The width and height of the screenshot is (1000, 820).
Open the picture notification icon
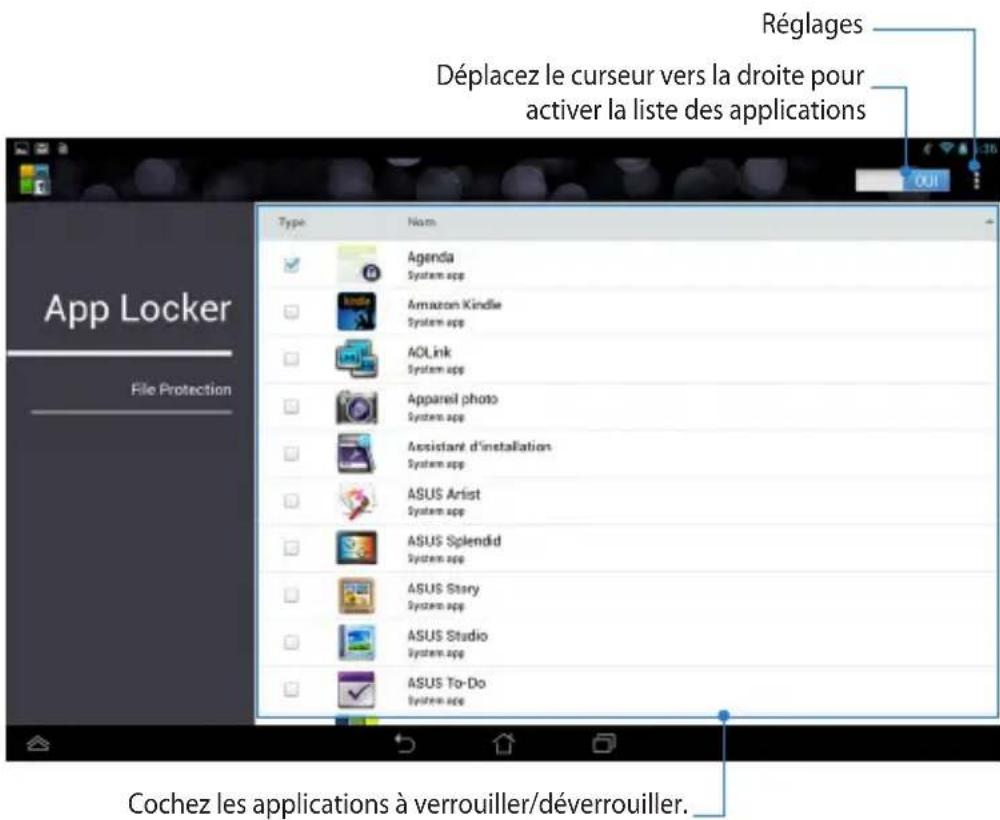[22, 149]
